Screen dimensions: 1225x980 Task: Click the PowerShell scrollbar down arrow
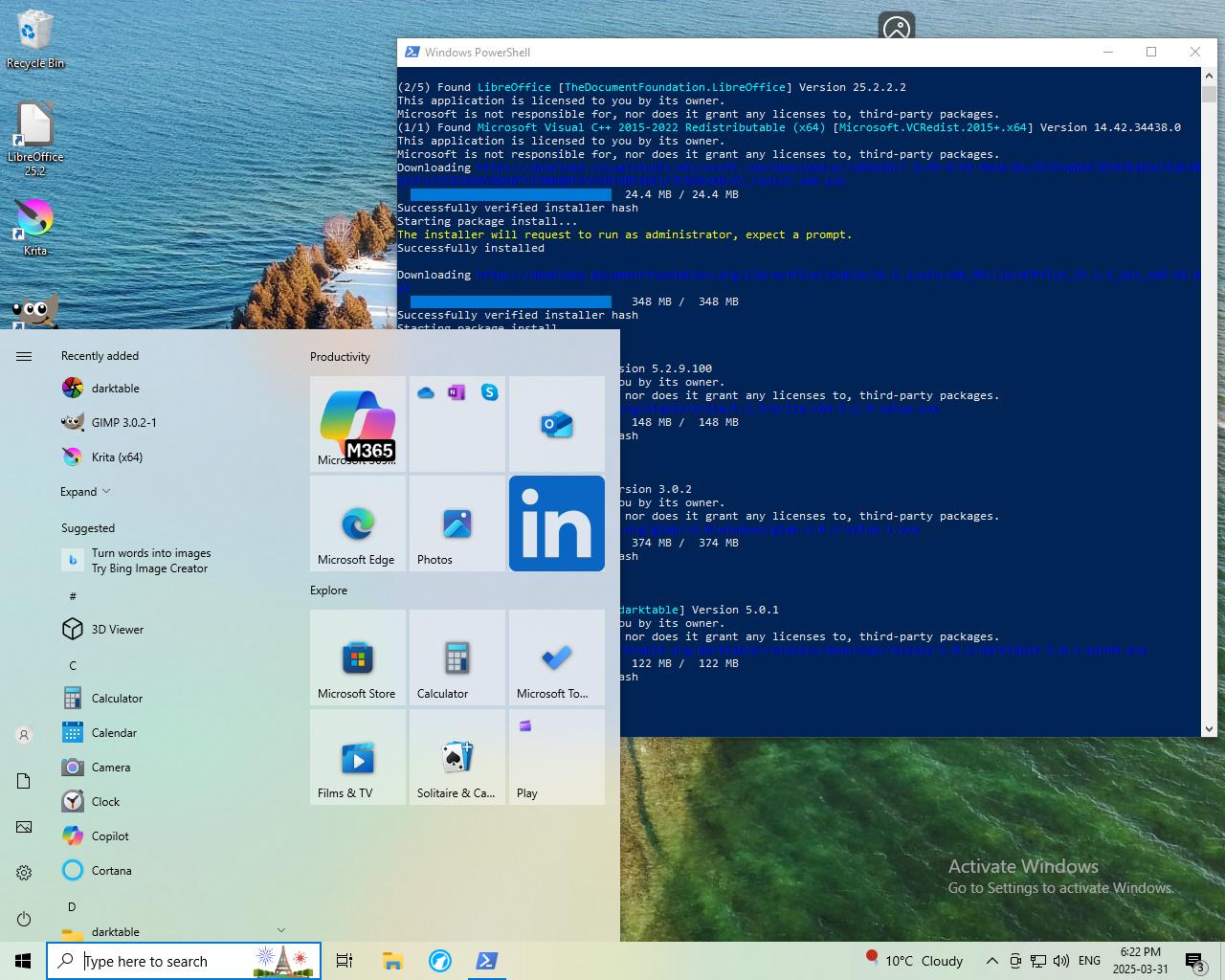pyautogui.click(x=1209, y=728)
